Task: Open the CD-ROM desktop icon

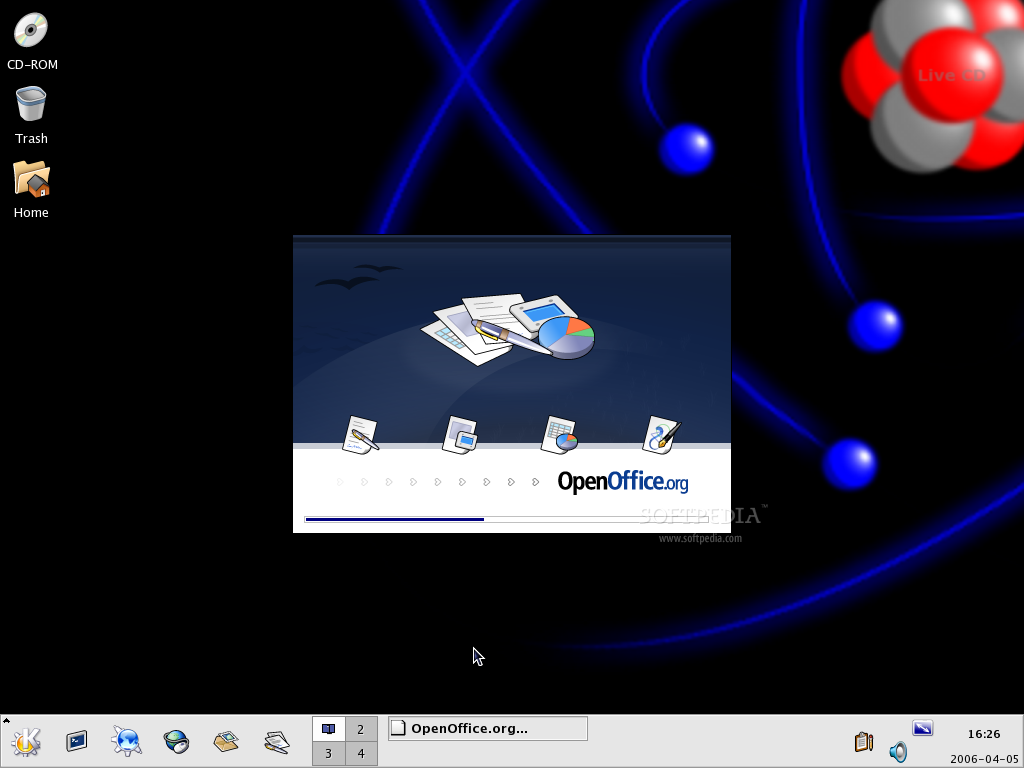Action: [31, 30]
